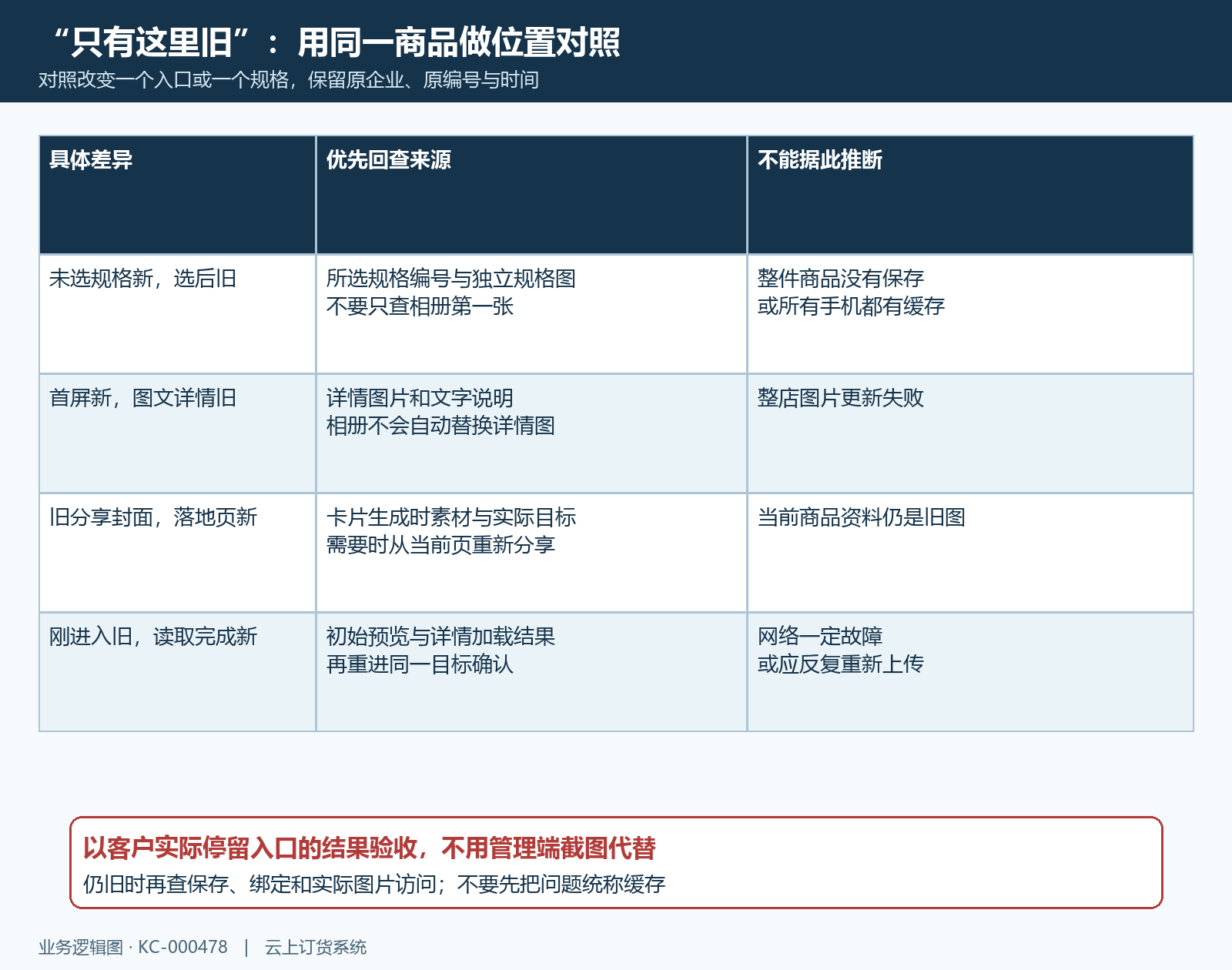
Task: Select the 具体差异 column header
Action: click(x=177, y=195)
